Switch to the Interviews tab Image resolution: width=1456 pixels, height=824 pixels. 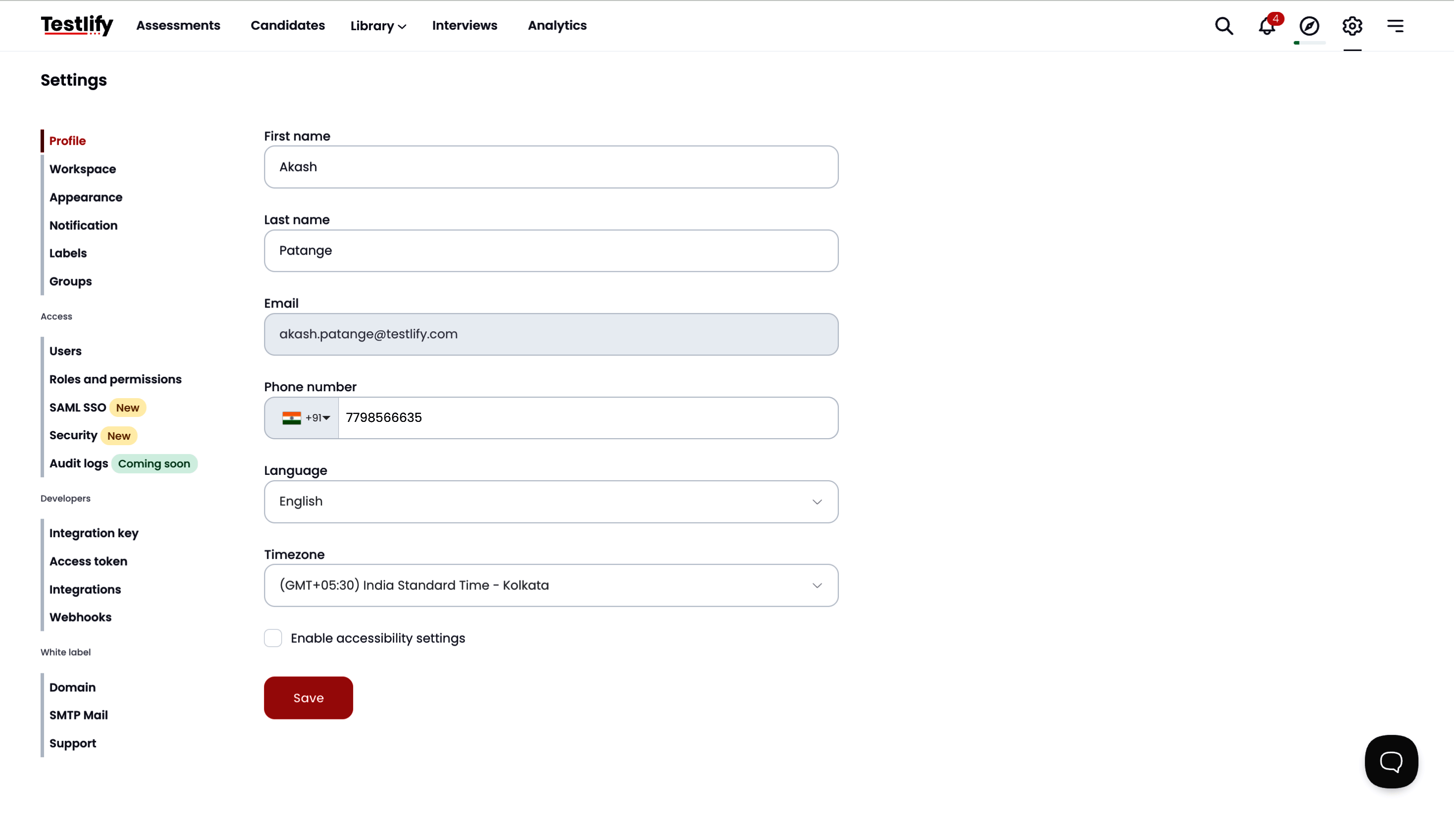(465, 25)
